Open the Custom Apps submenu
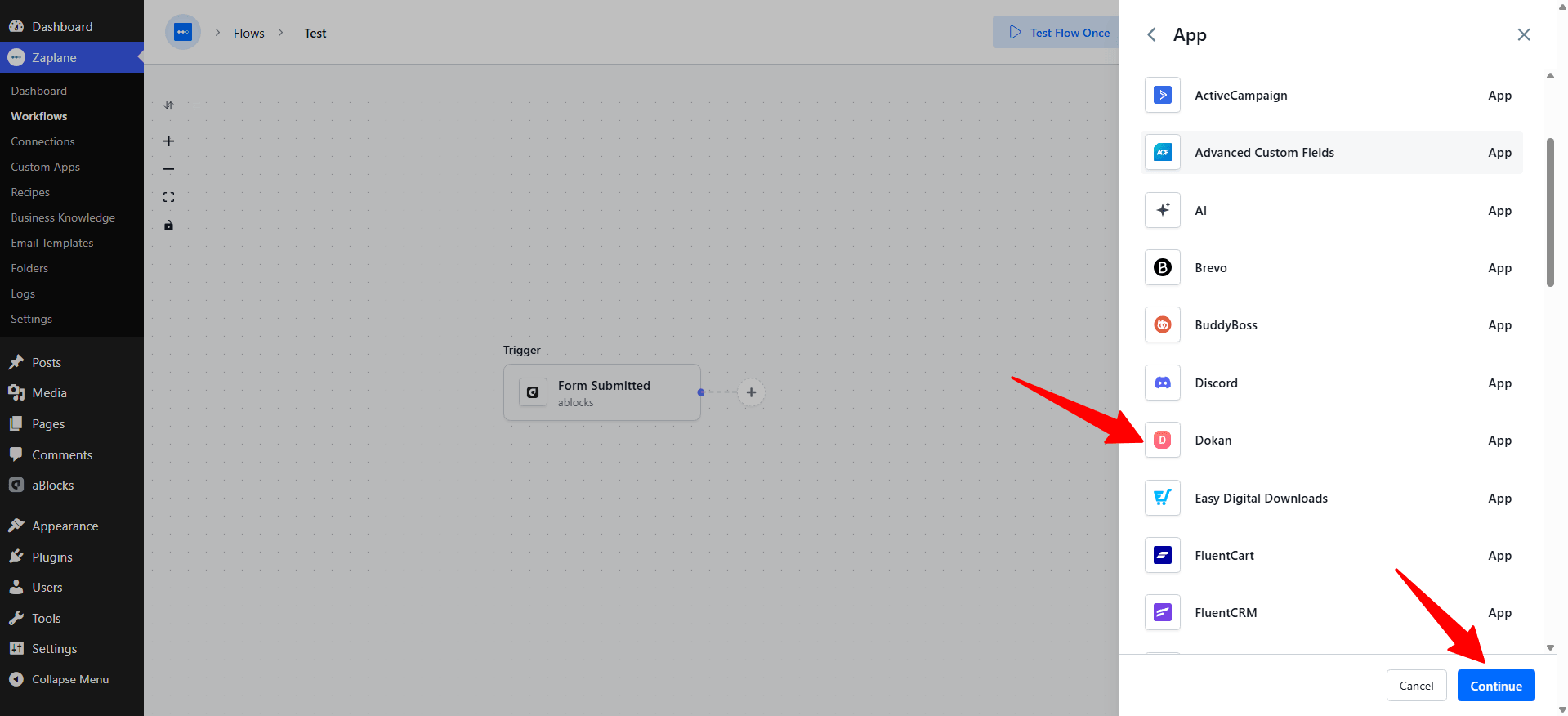This screenshot has width=1568, height=716. point(45,167)
